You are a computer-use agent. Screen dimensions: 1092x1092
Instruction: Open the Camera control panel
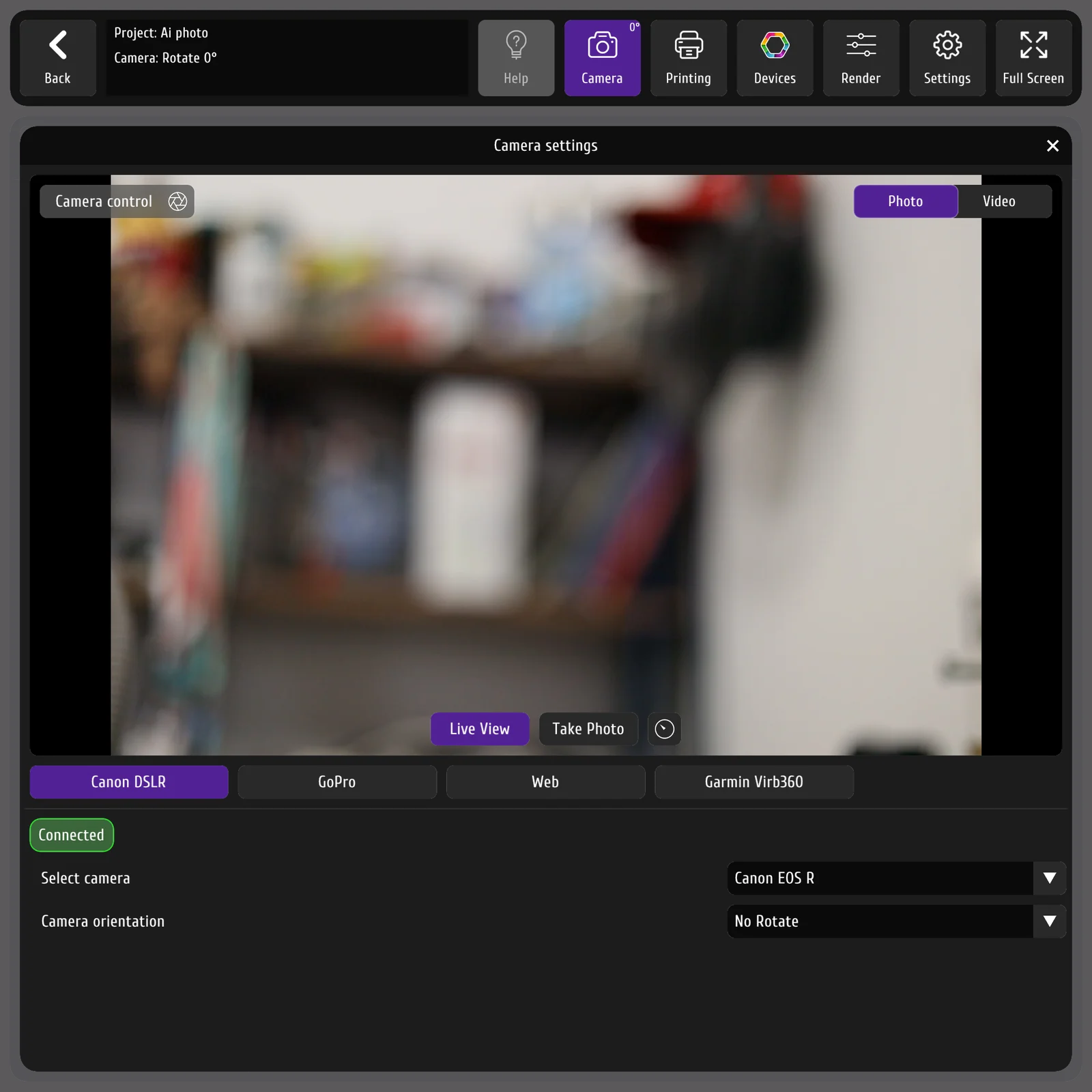117,201
